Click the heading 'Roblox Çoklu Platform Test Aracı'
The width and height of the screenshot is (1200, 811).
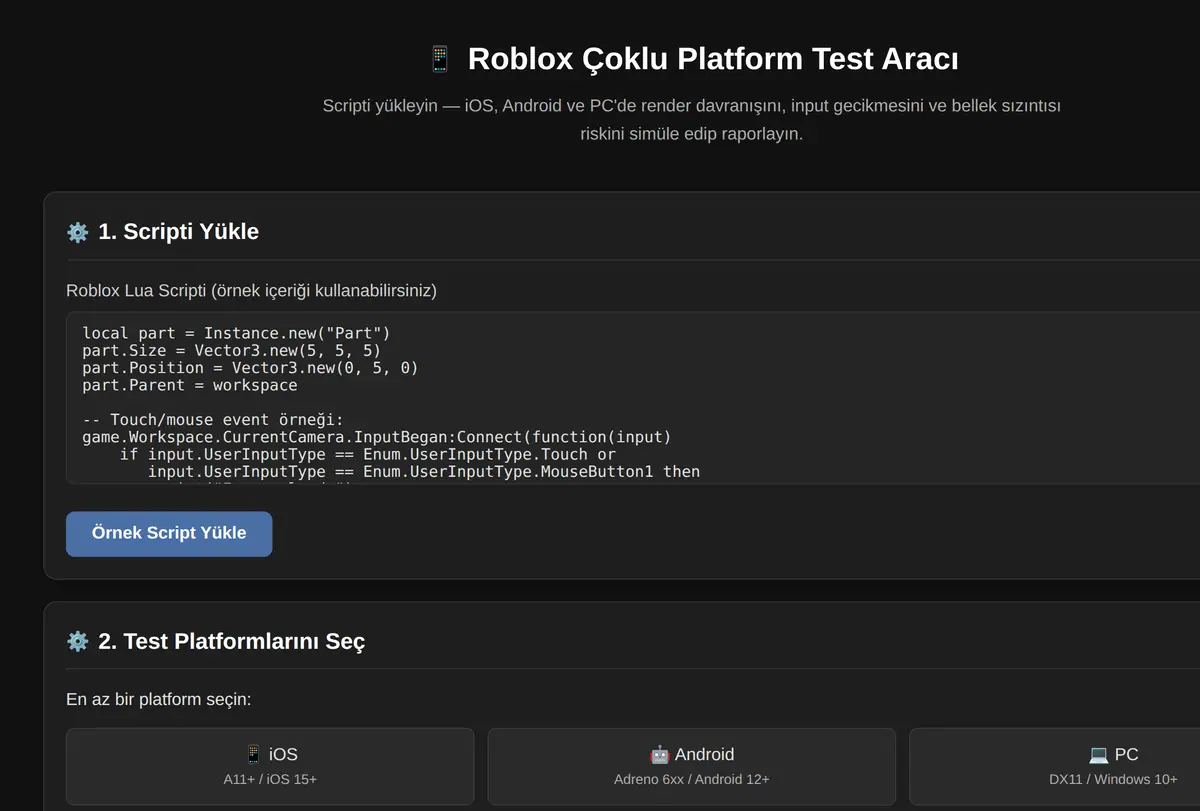click(x=713, y=59)
